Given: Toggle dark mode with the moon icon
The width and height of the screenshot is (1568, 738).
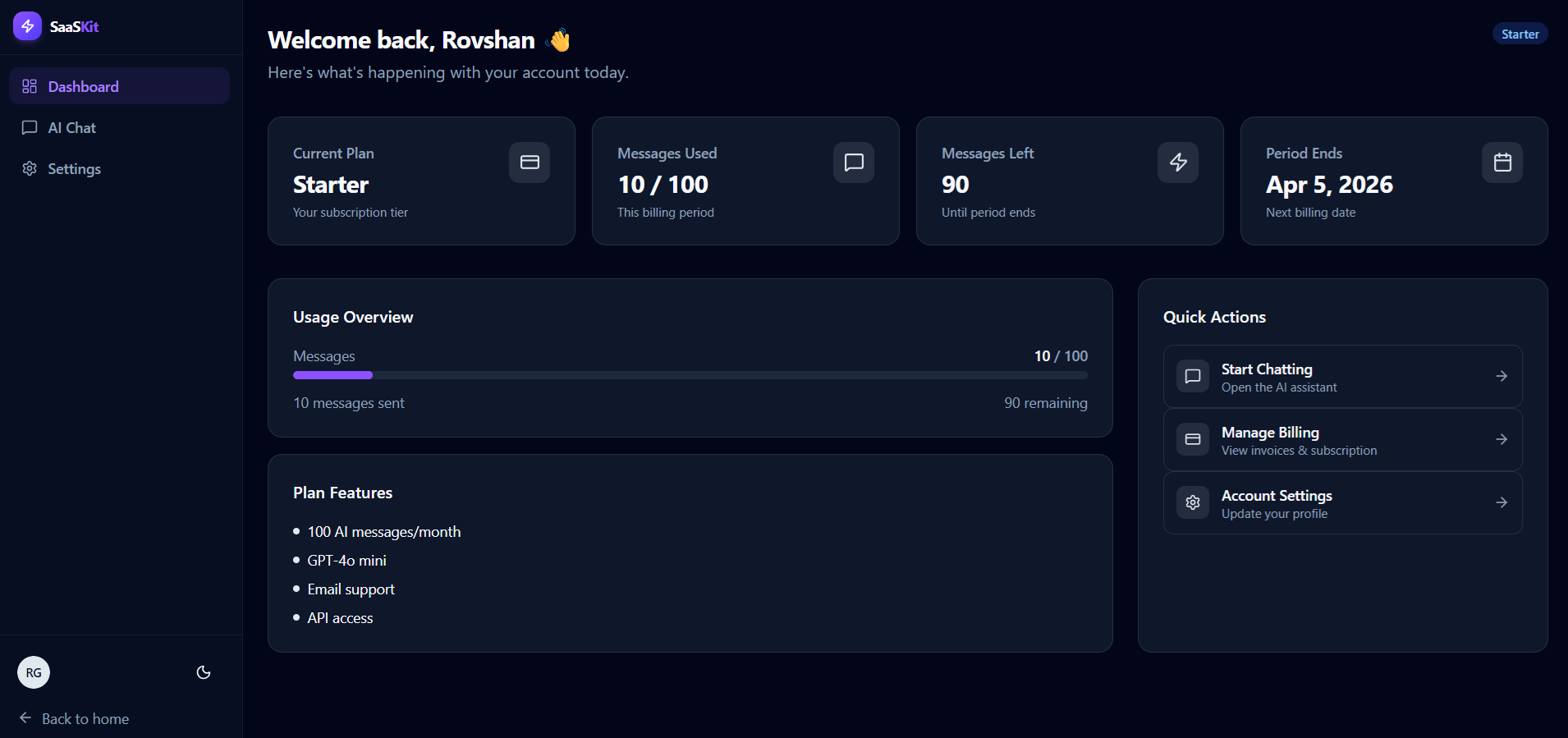Looking at the screenshot, I should [204, 672].
